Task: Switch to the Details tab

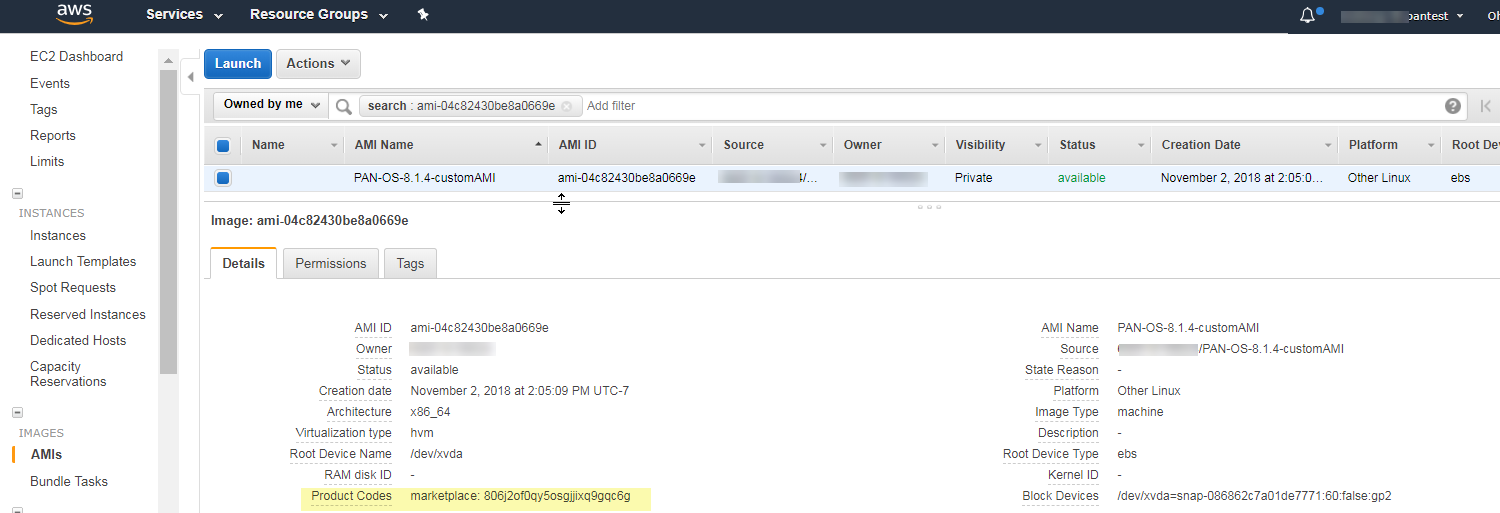Action: coord(243,263)
